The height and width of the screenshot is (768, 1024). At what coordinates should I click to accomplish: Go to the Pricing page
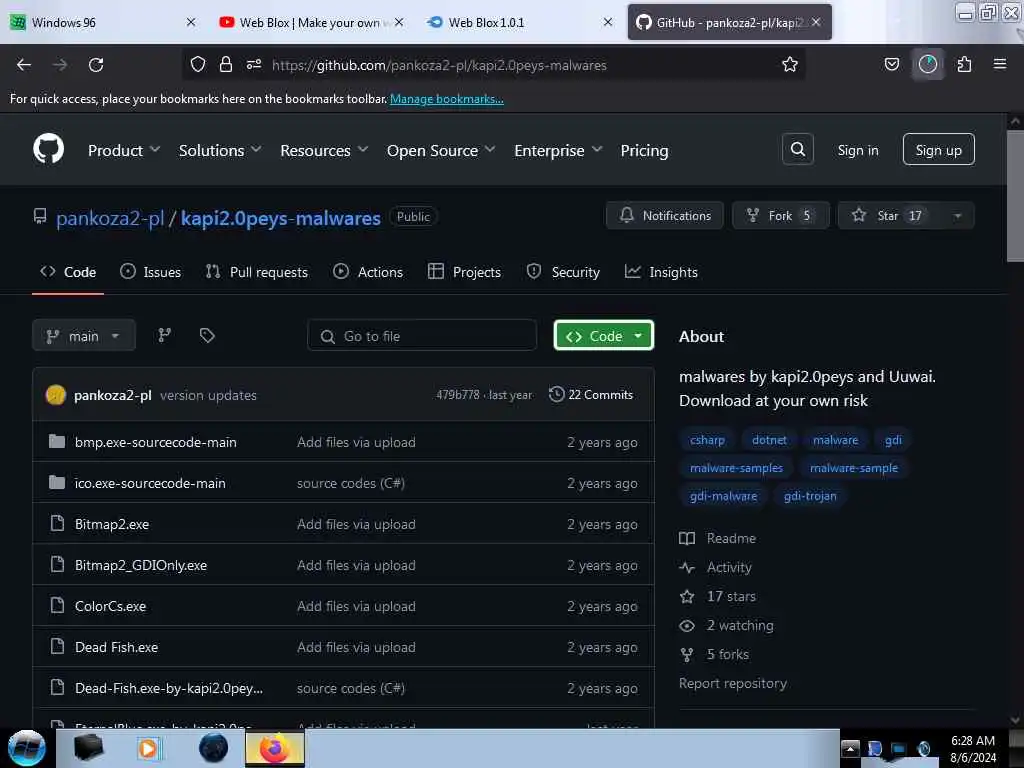644,150
